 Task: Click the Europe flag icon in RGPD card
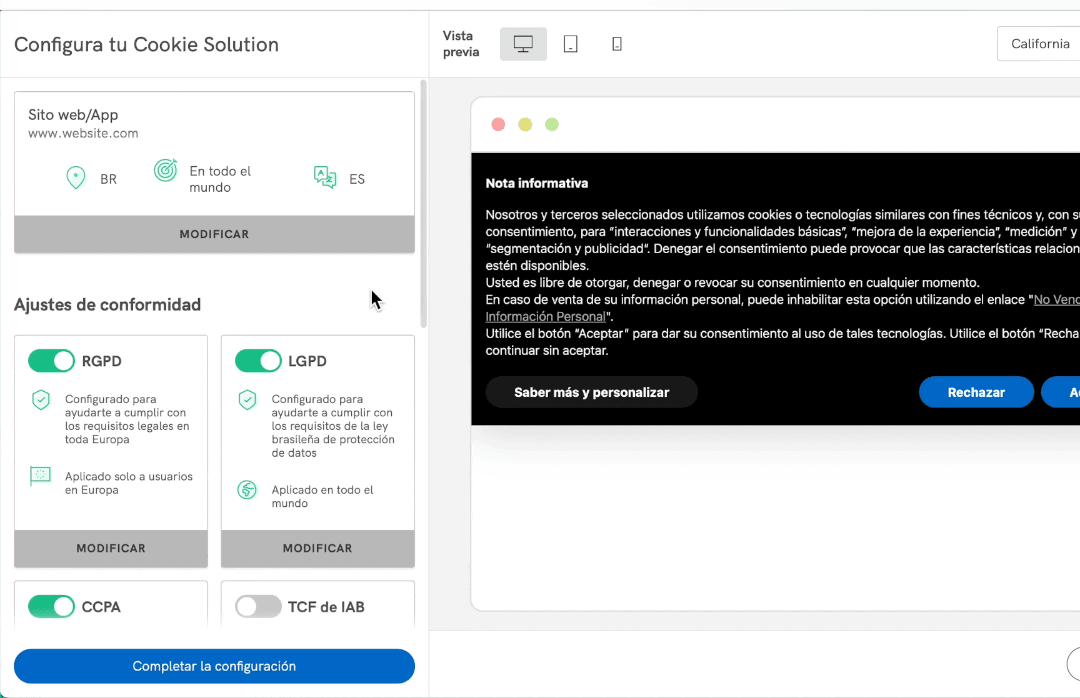pos(41,476)
